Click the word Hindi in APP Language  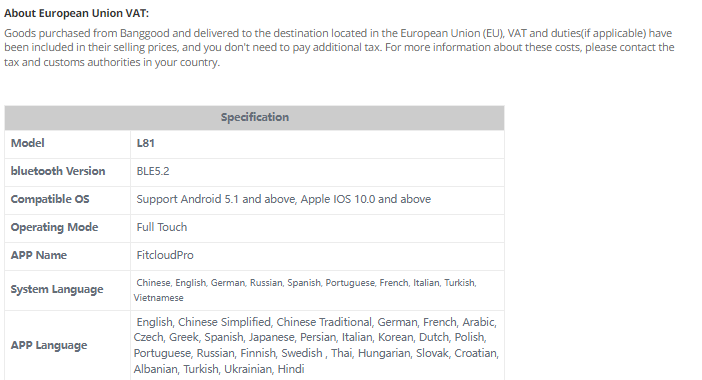(x=291, y=369)
